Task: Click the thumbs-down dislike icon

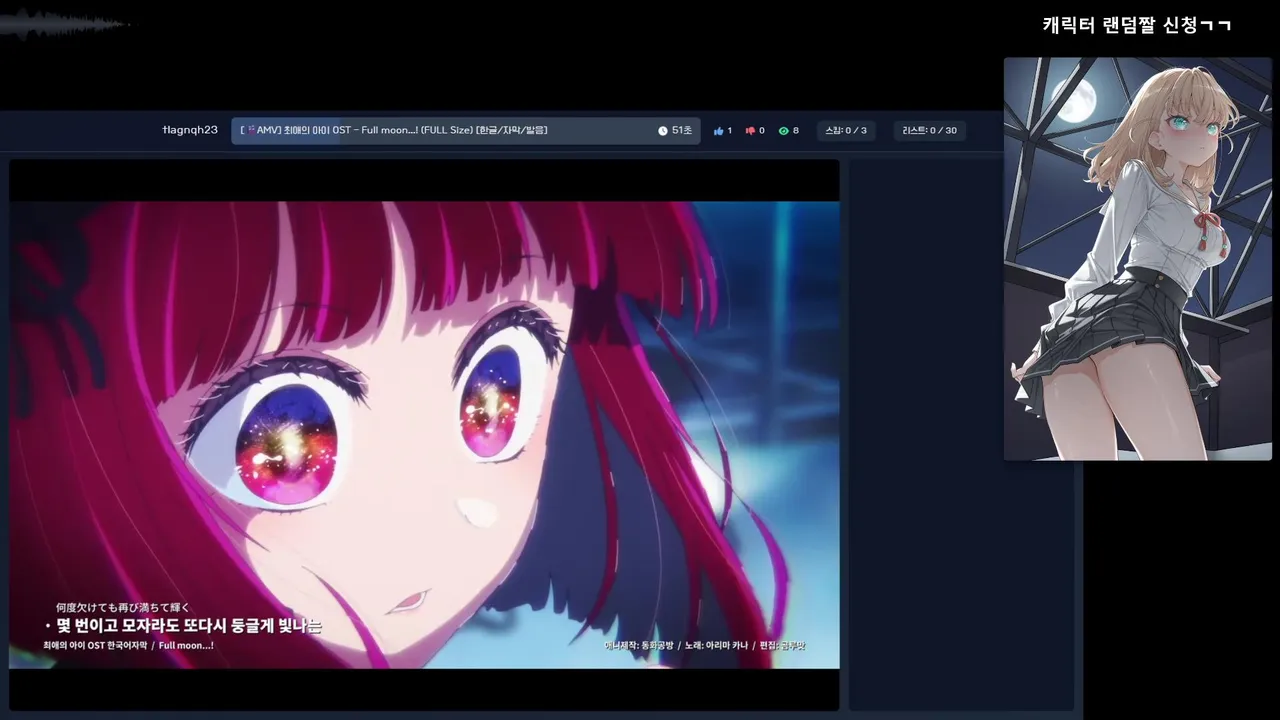Action: click(750, 131)
